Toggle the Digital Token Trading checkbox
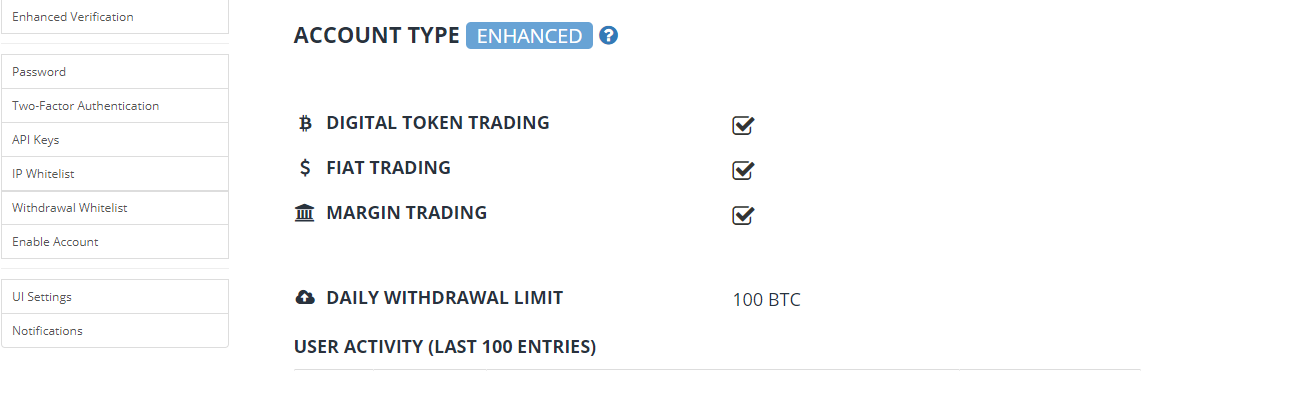 click(742, 125)
